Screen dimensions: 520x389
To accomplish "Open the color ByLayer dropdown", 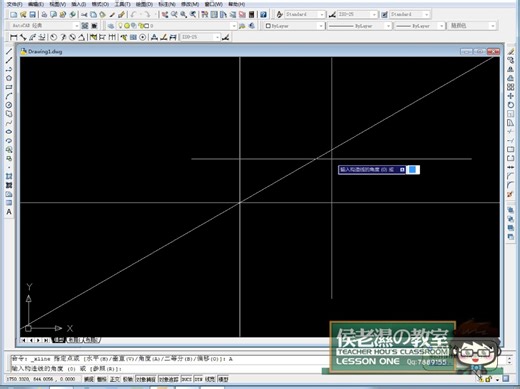I will 321,26.
